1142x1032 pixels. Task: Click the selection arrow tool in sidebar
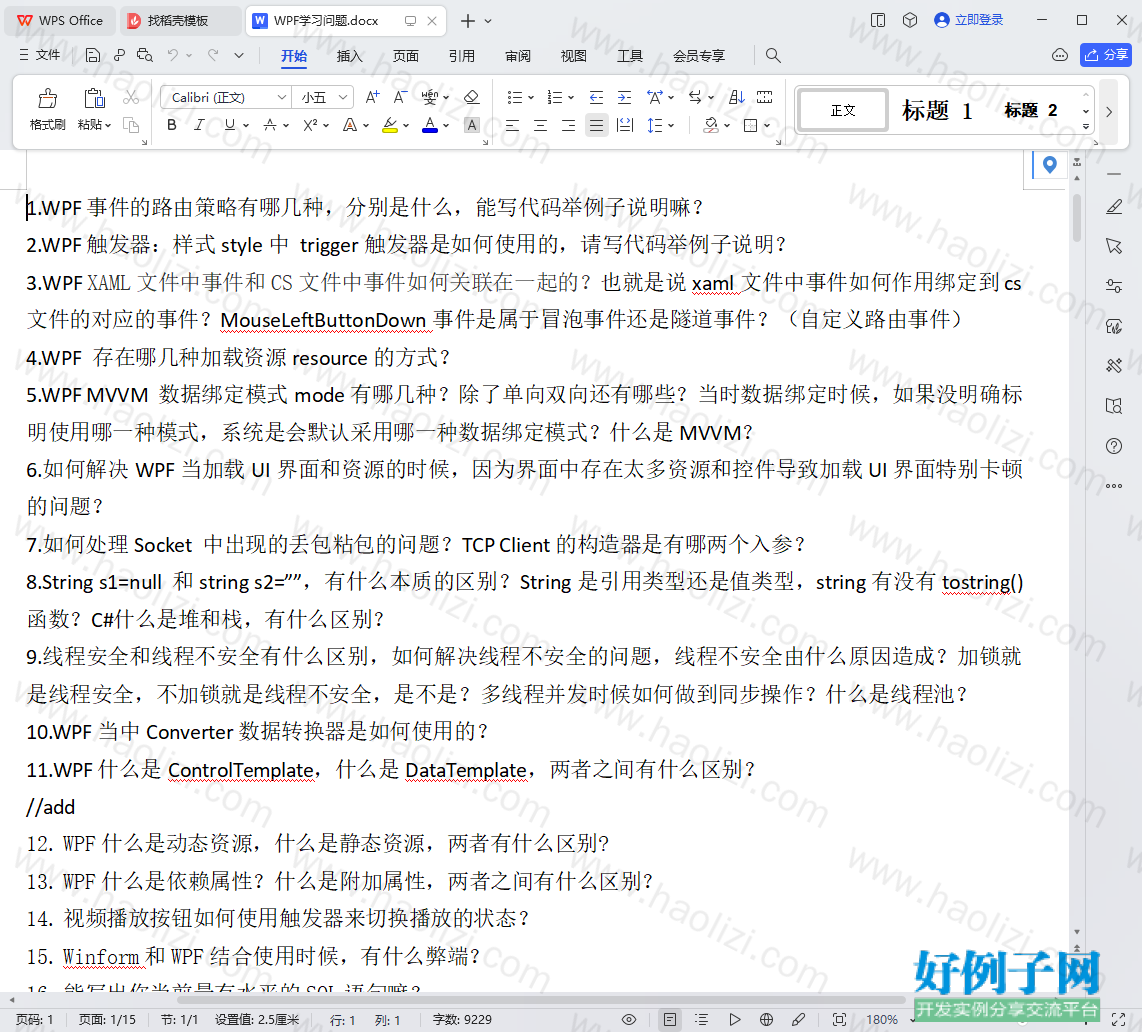[1114, 246]
